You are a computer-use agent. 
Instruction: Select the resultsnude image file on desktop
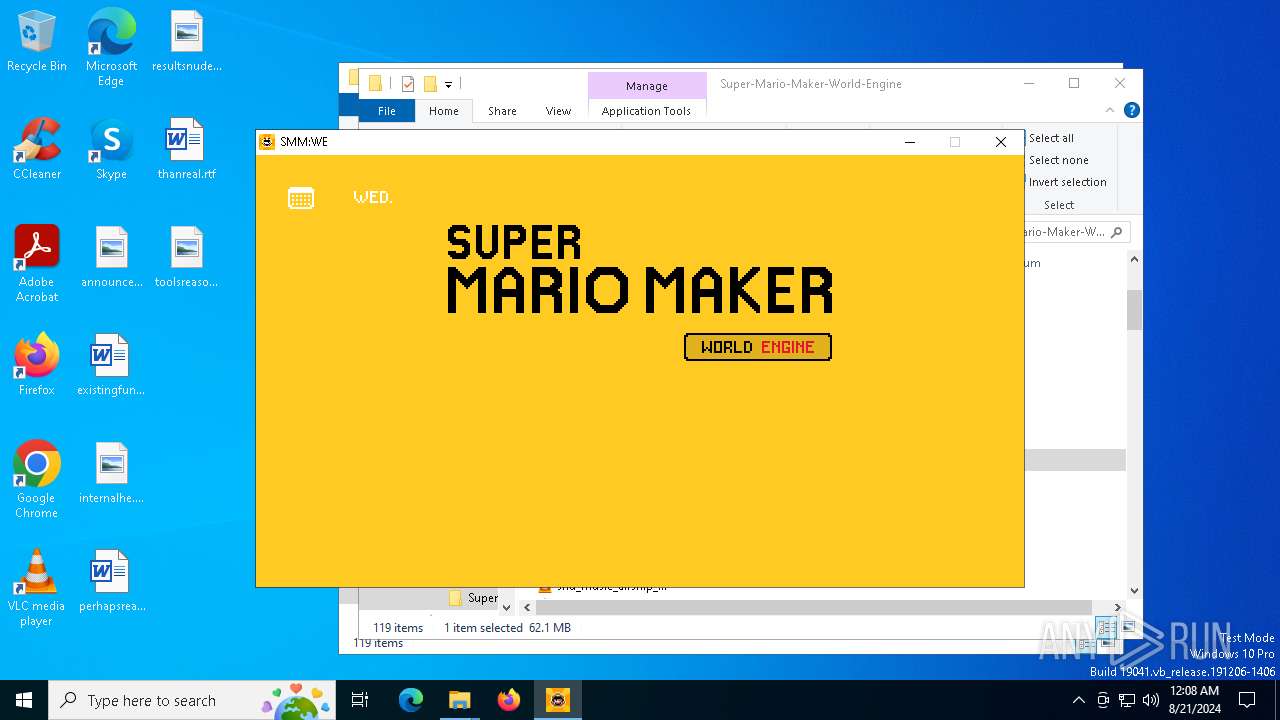(x=187, y=42)
